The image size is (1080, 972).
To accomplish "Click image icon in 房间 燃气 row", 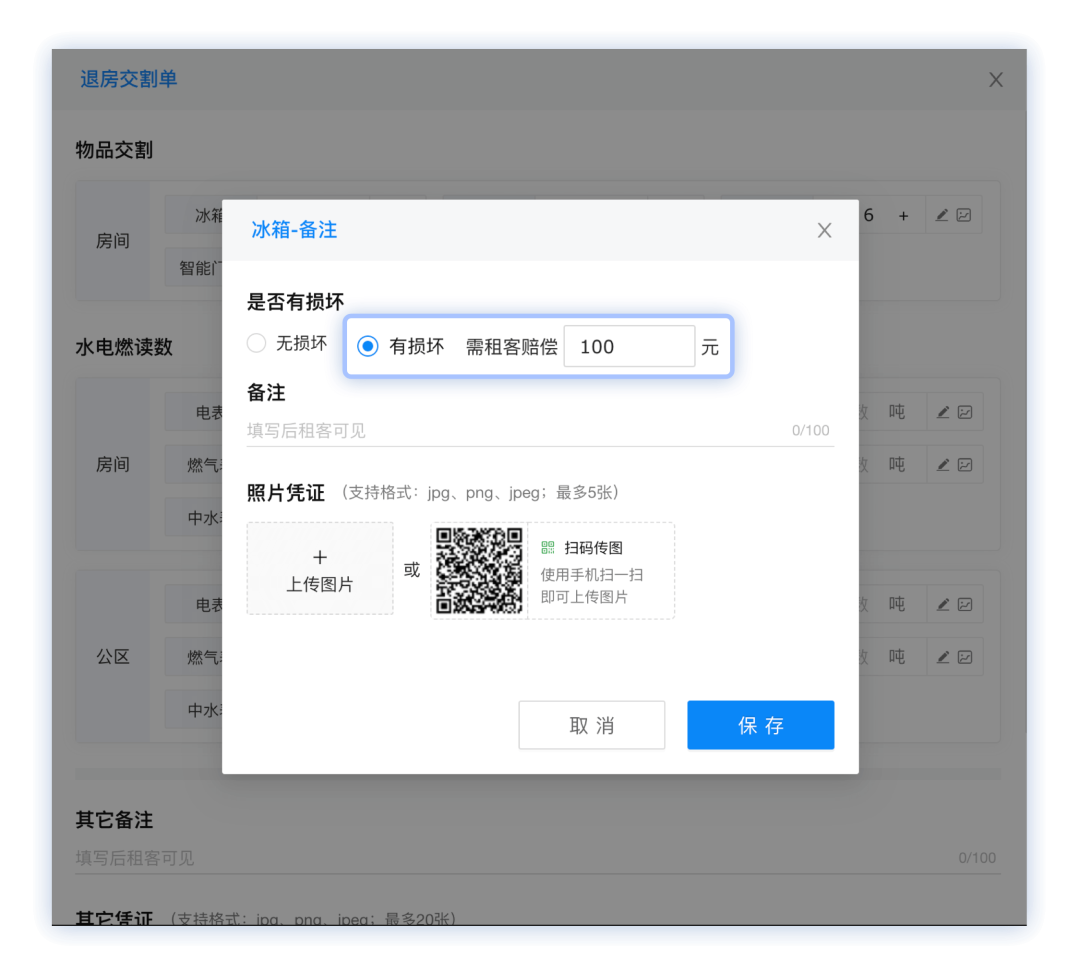I will [965, 464].
